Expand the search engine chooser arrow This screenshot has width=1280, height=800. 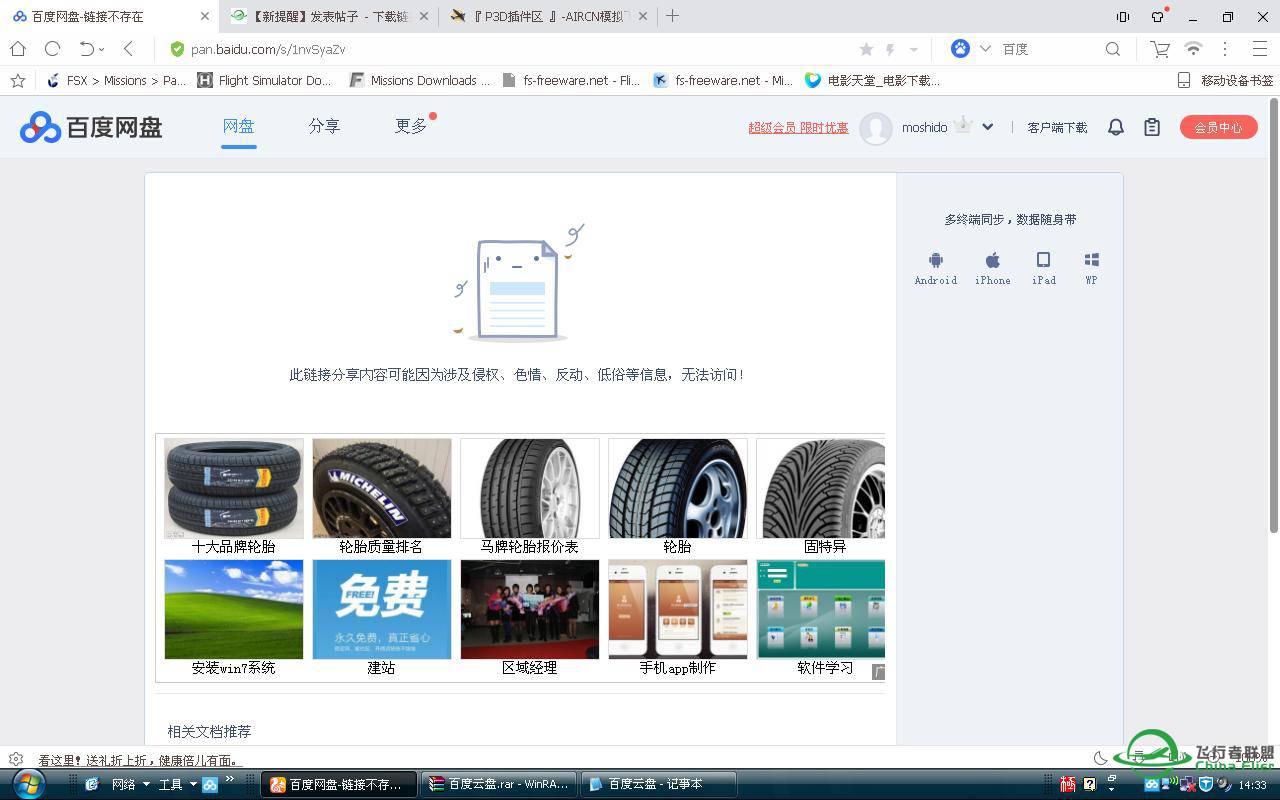pyautogui.click(x=985, y=48)
